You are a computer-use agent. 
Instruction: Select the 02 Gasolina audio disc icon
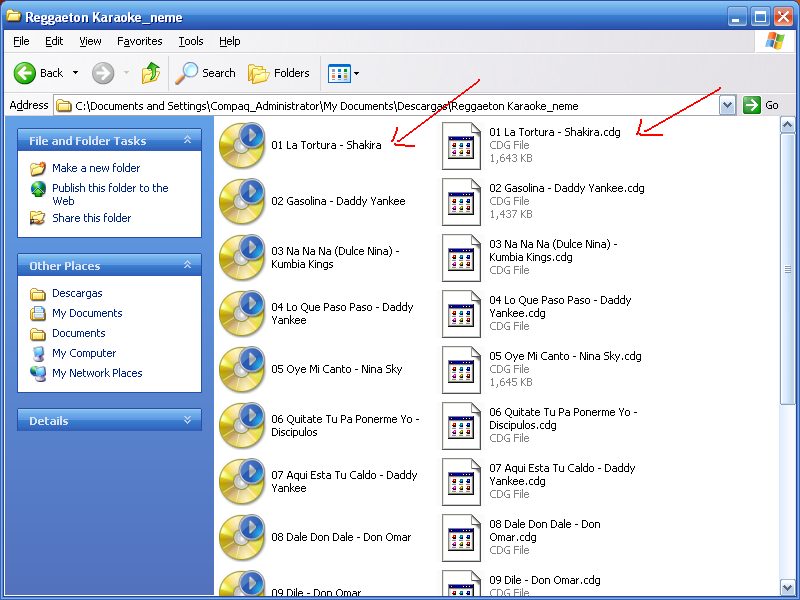(x=242, y=202)
